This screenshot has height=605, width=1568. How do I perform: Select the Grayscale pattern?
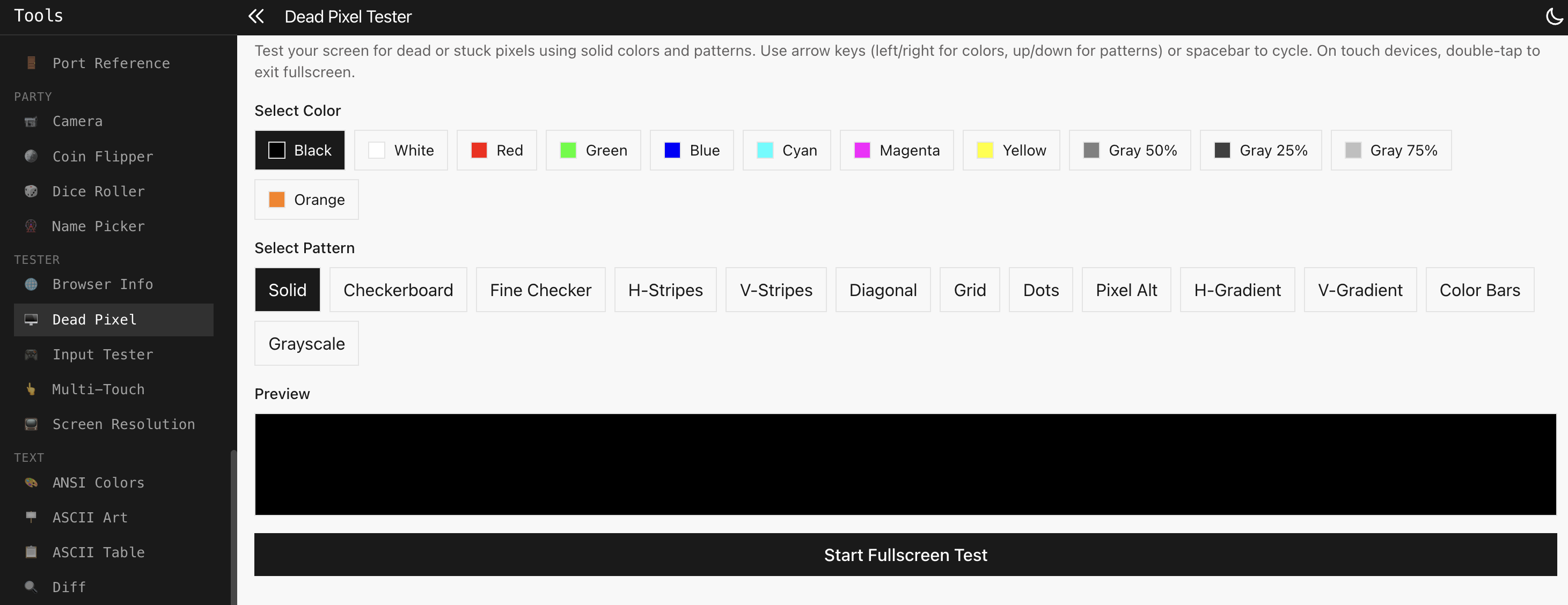(x=306, y=343)
